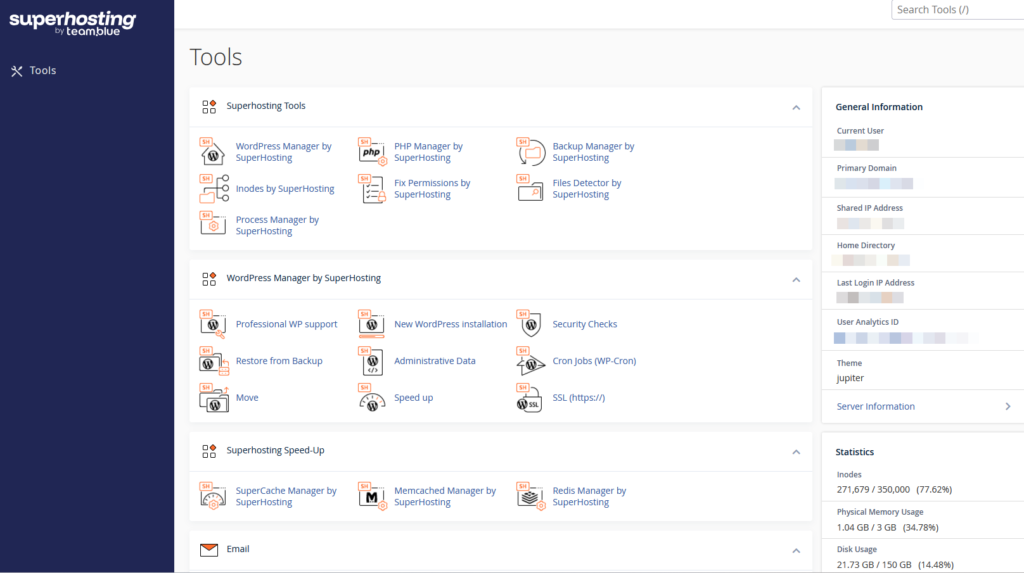This screenshot has height=573, width=1024.
Task: Click the Inodes value 271,679 / 350,000
Action: 873,489
